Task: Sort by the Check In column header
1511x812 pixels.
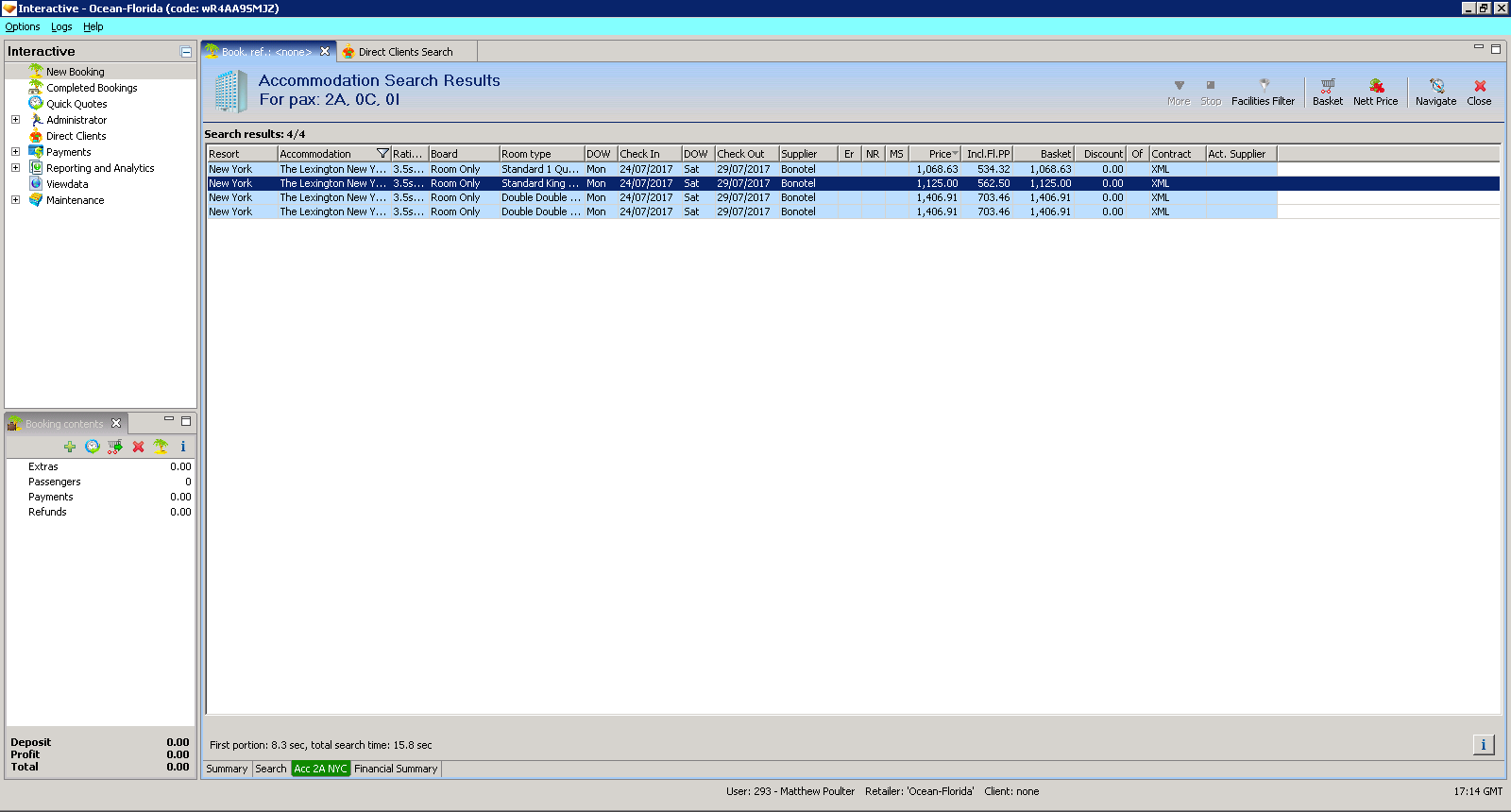Action: pyautogui.click(x=649, y=154)
